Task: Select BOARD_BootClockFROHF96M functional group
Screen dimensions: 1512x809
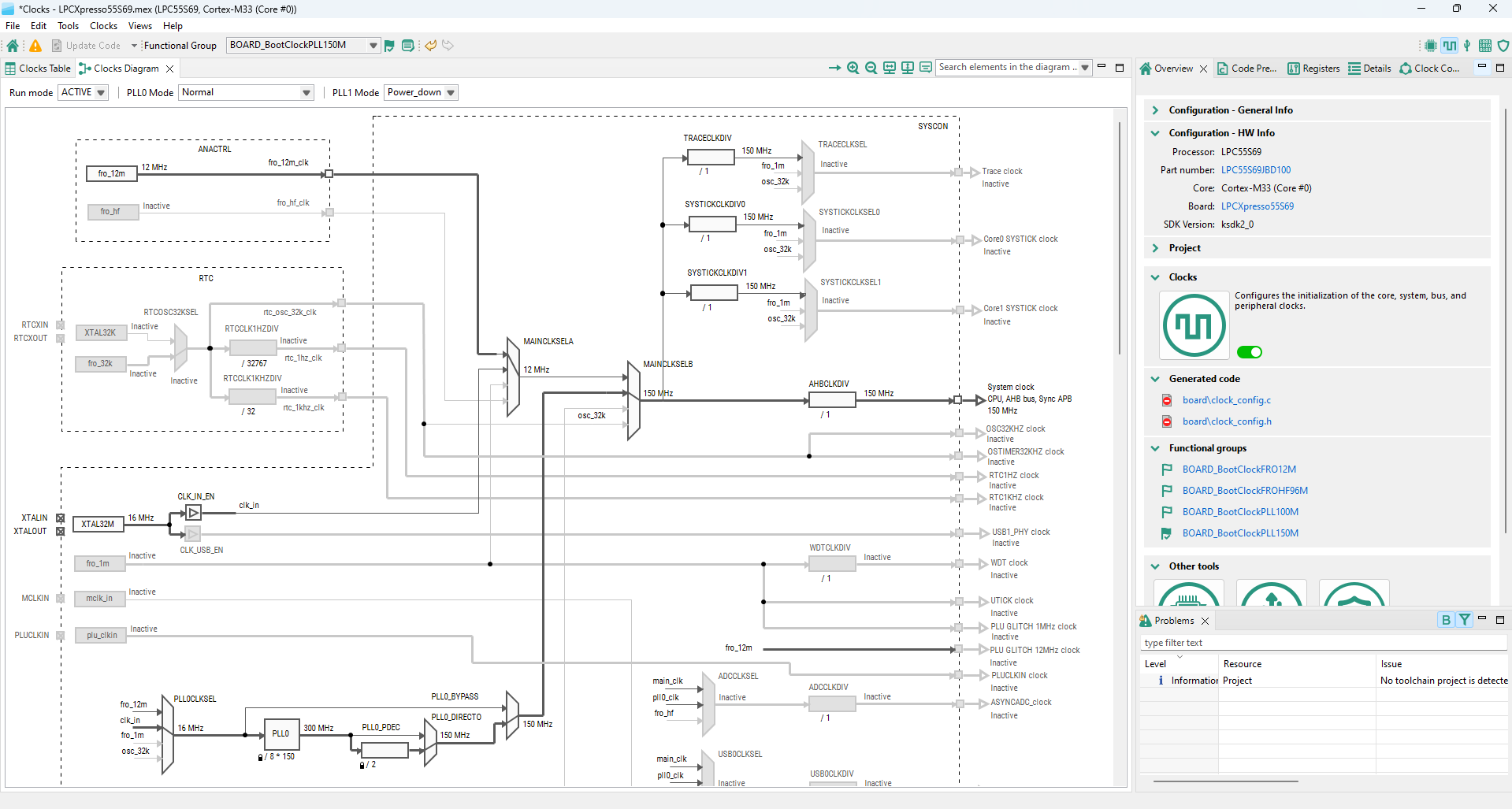Action: tap(1245, 491)
